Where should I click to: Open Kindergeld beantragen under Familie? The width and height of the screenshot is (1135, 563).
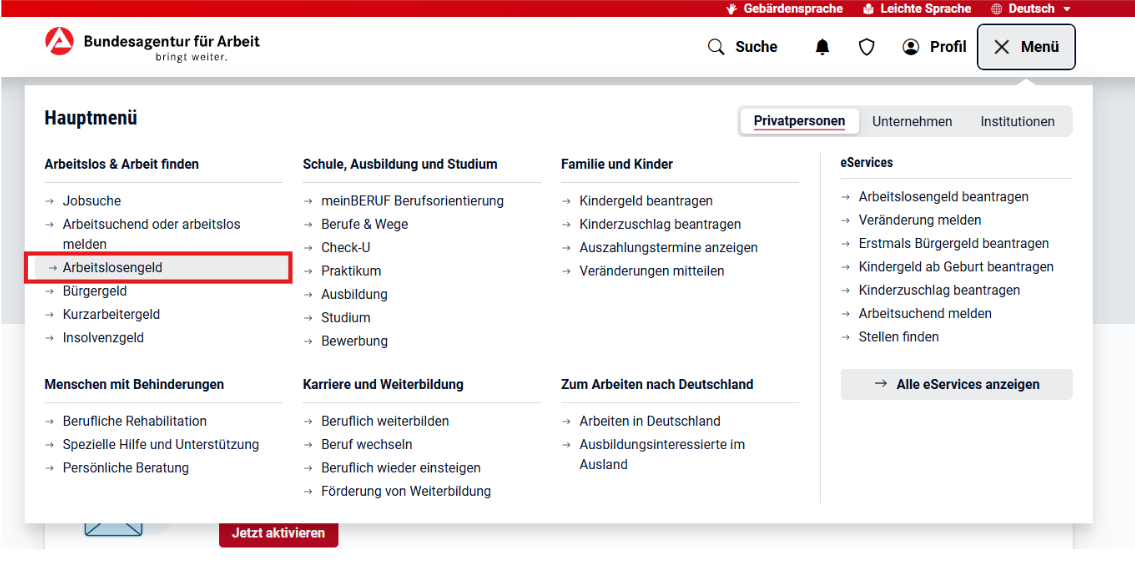(646, 200)
